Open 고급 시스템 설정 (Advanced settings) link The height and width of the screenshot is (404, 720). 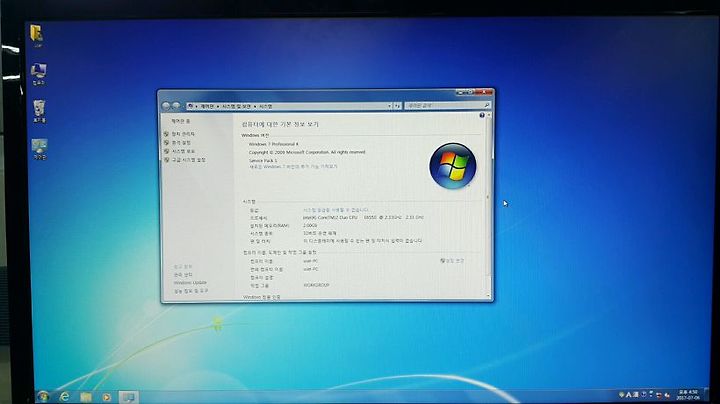(188, 160)
